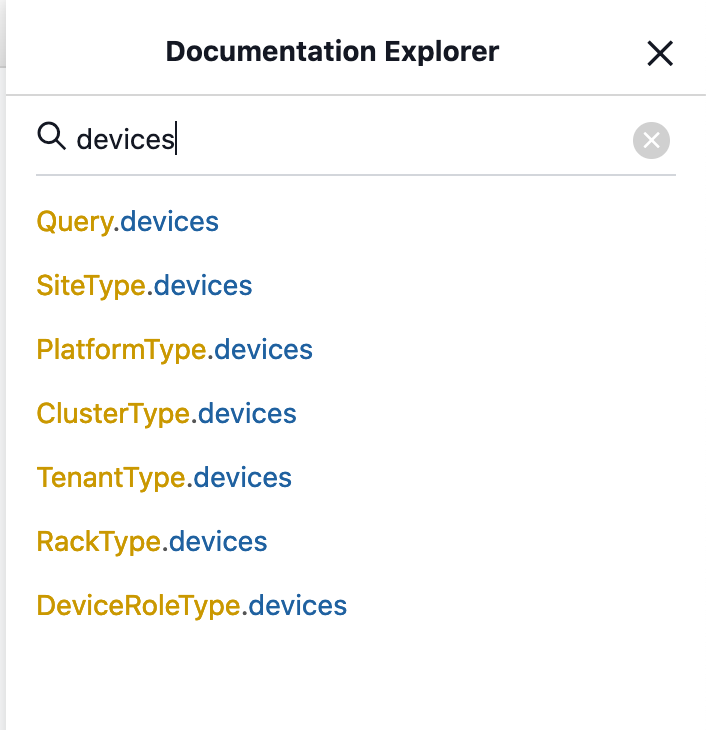Select the devices field under SiteType
706x730 pixels.
click(x=203, y=286)
